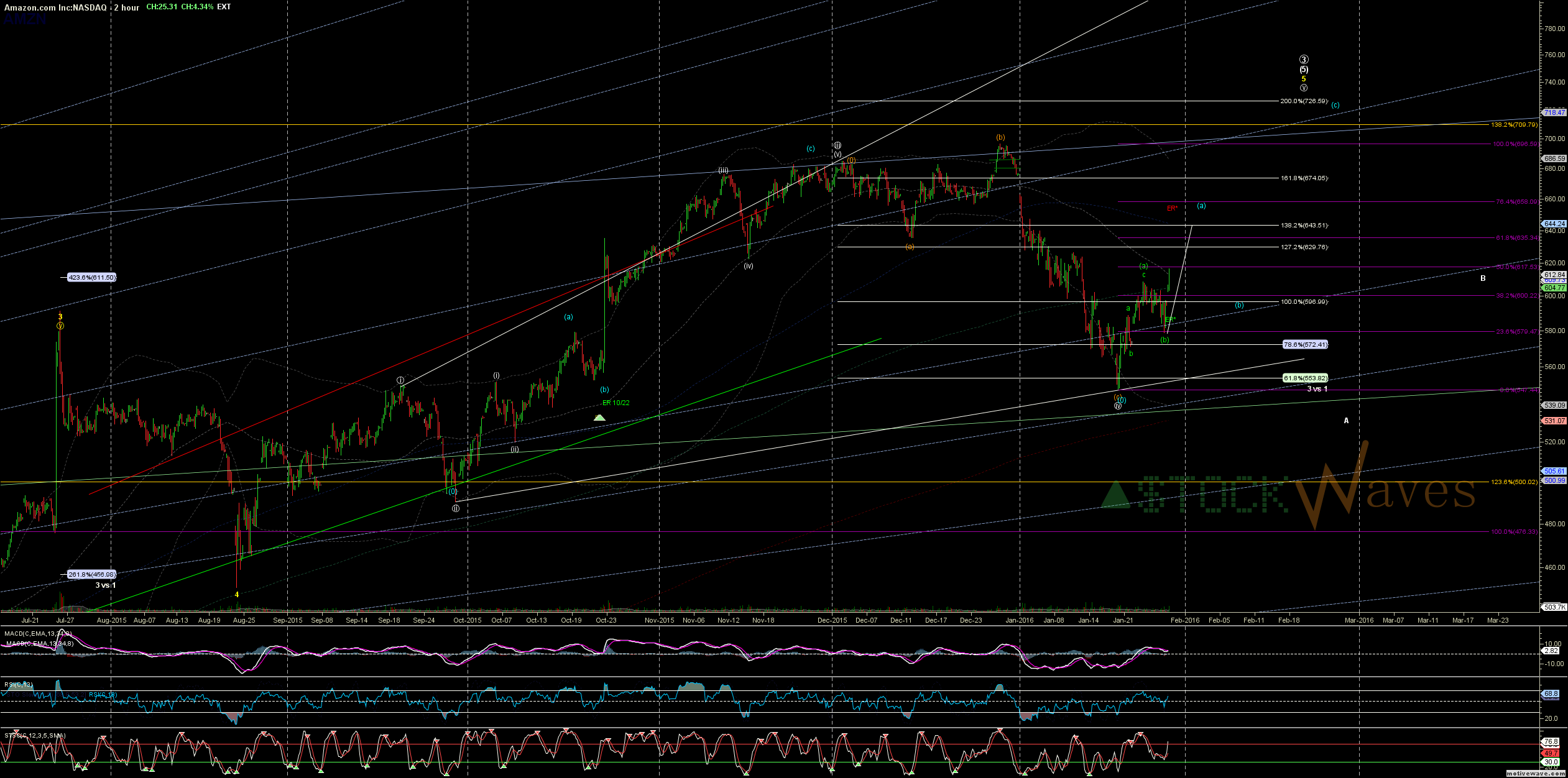Open the motivewave.com link
Image resolution: width=1568 pixels, height=778 pixels.
pyautogui.click(x=1535, y=773)
